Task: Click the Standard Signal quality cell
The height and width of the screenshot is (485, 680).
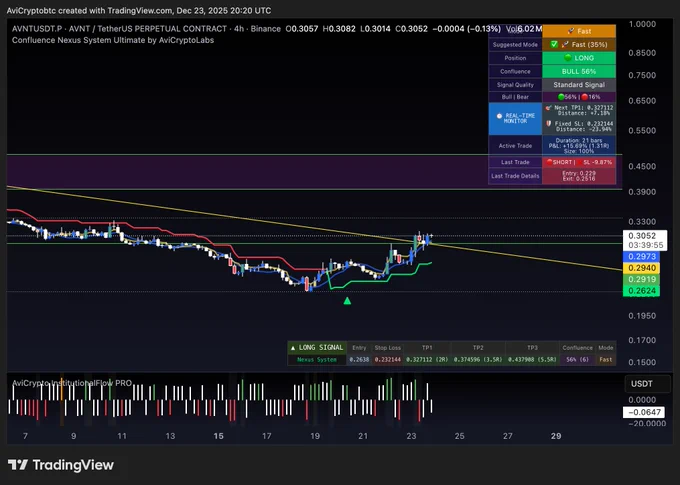Action: point(579,85)
